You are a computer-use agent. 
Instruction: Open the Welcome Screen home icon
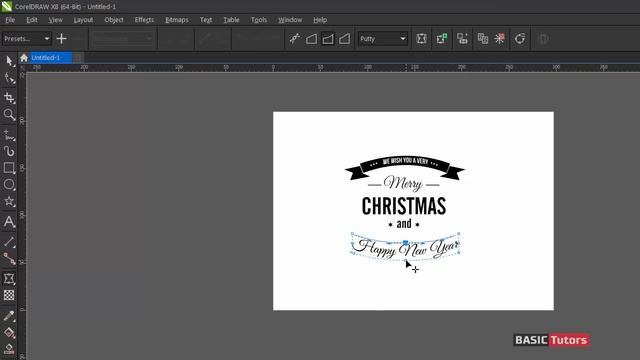point(24,58)
